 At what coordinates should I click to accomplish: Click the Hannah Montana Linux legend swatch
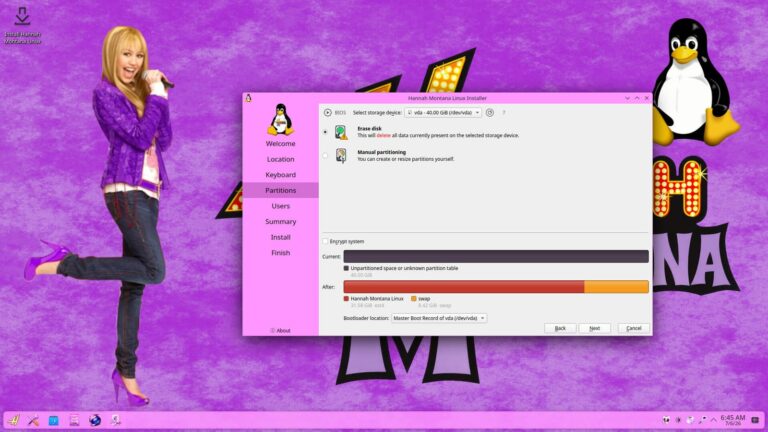[x=346, y=298]
